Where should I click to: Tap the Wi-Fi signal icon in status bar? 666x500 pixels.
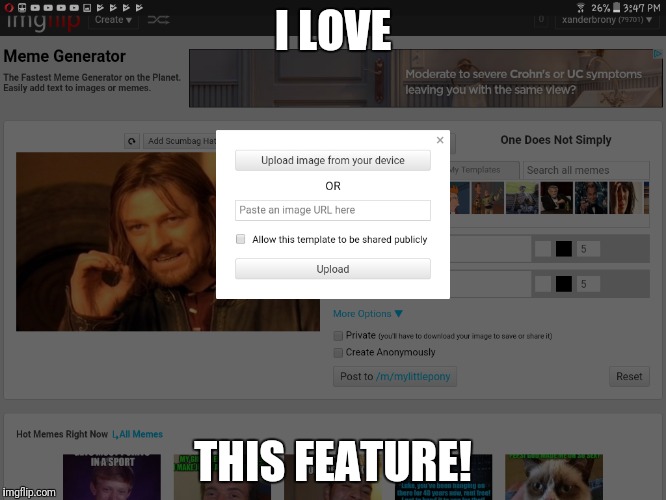[x=581, y=8]
